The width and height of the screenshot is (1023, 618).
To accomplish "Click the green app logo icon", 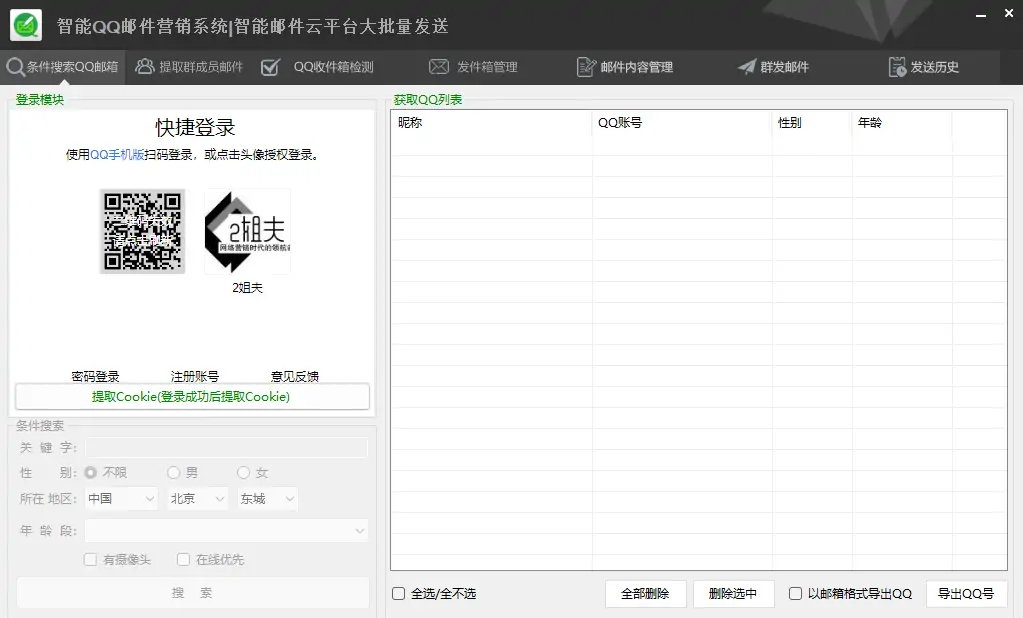I will (26, 25).
